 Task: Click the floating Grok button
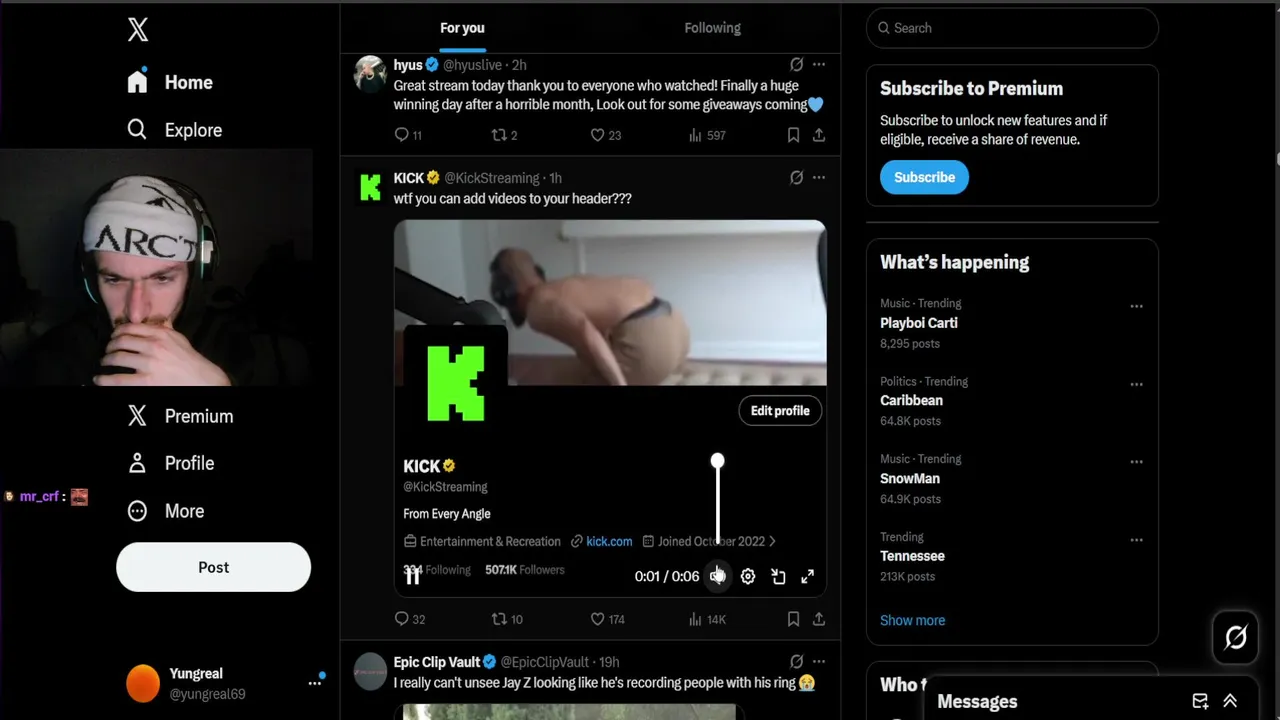tap(1236, 637)
